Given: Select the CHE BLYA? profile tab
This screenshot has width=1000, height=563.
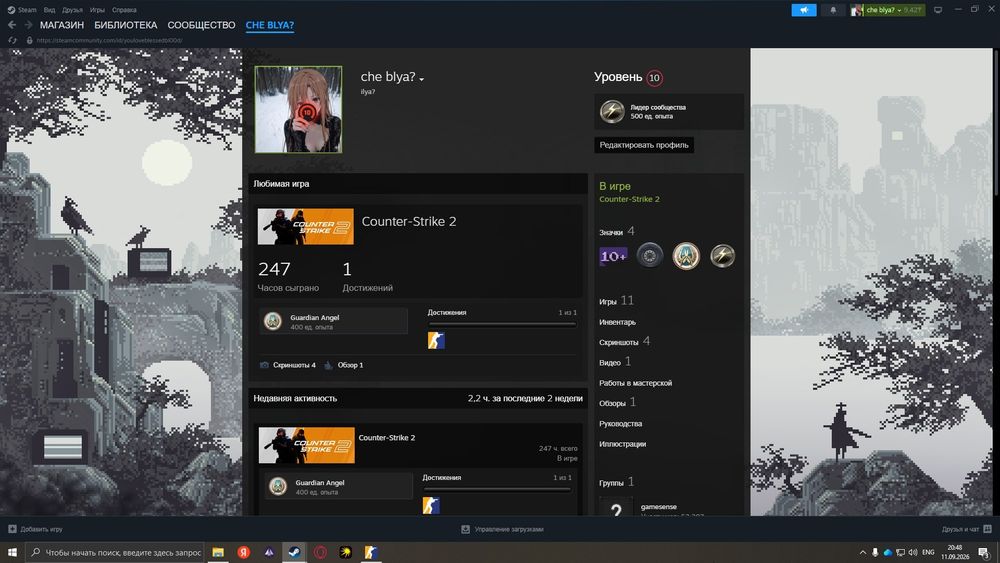Looking at the screenshot, I should click(x=270, y=25).
